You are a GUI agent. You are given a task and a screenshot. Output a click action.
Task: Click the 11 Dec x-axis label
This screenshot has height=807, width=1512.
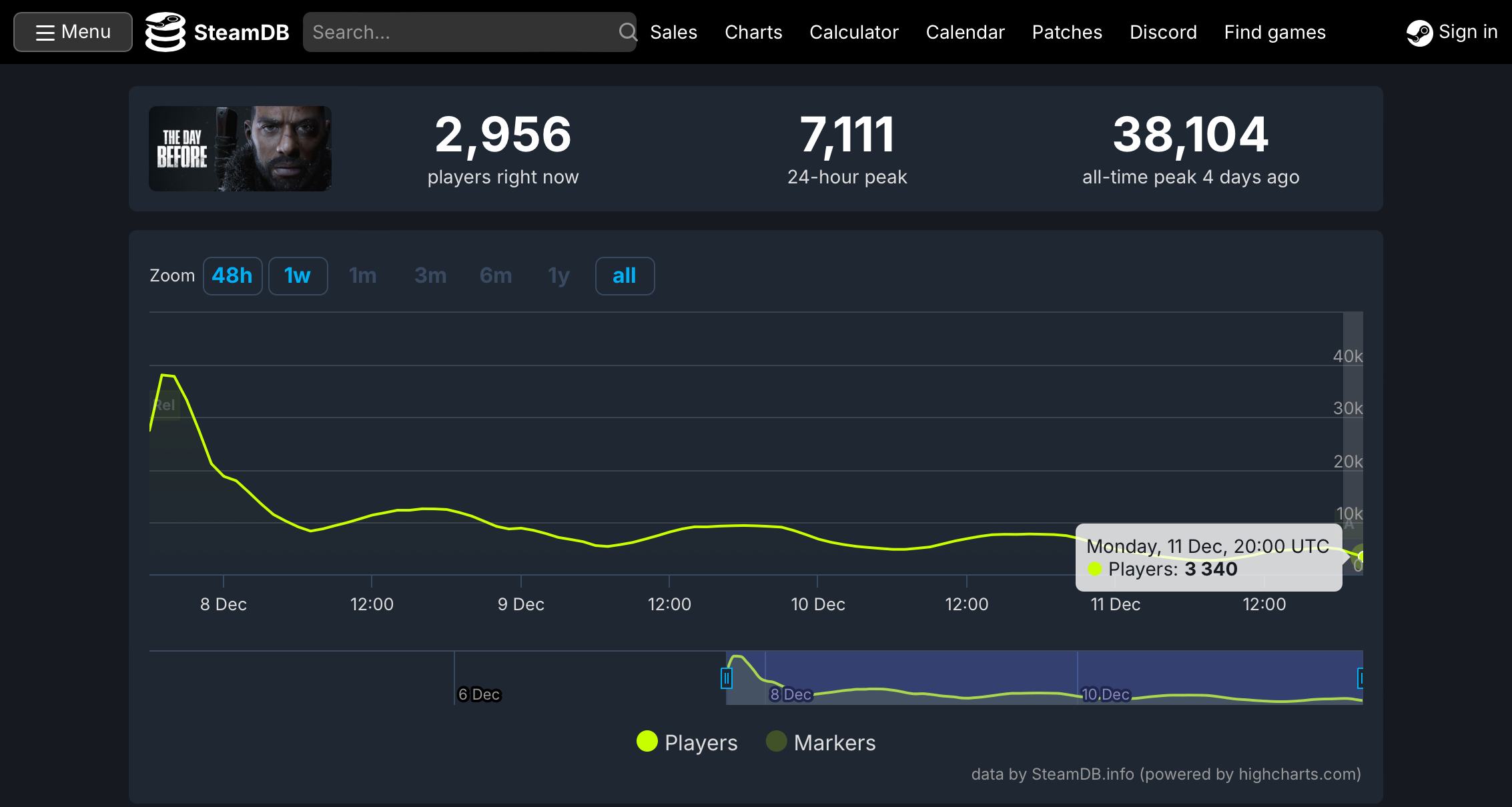[x=1116, y=604]
